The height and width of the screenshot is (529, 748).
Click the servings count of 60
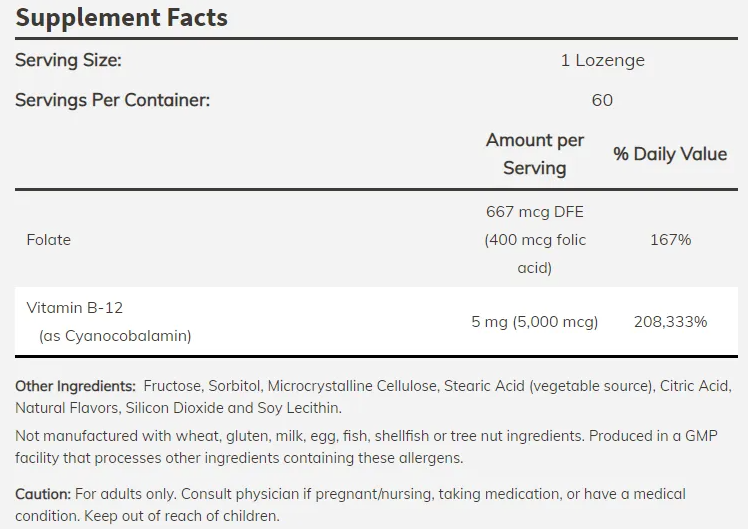(602, 100)
